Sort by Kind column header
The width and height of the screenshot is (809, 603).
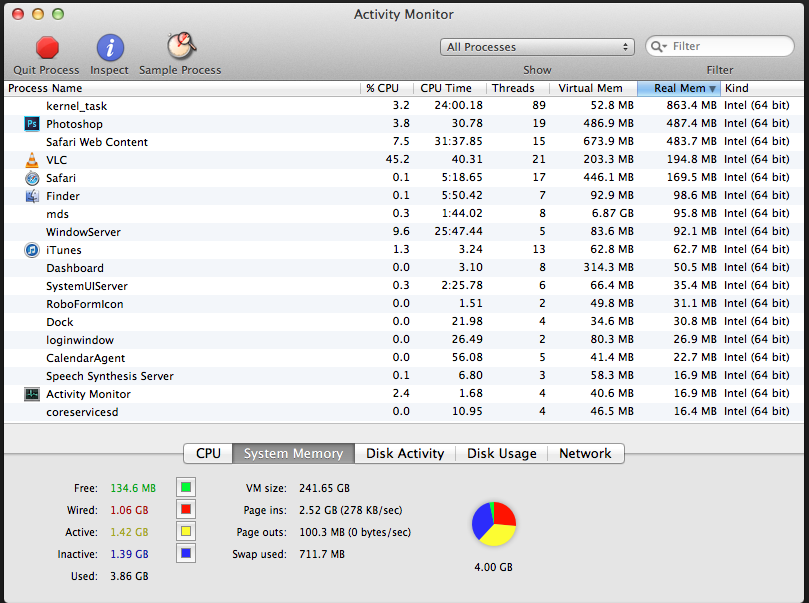(762, 88)
